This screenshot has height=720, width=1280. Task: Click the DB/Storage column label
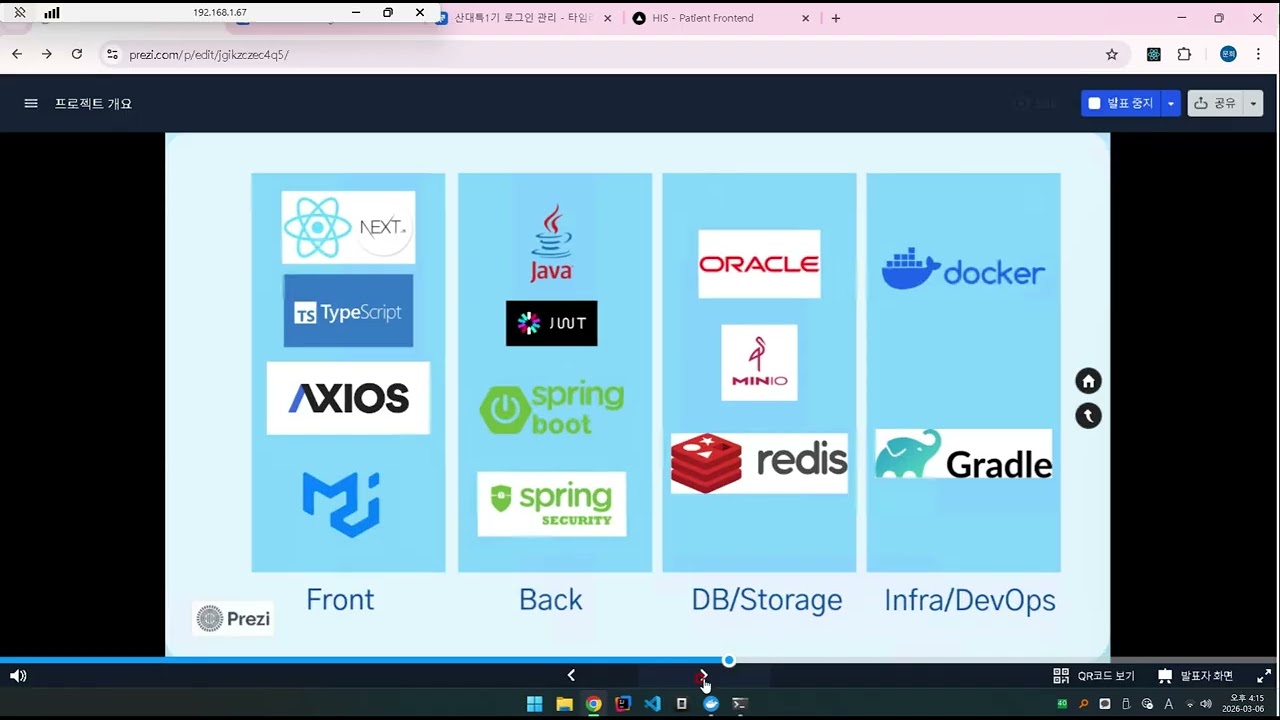[x=767, y=600]
